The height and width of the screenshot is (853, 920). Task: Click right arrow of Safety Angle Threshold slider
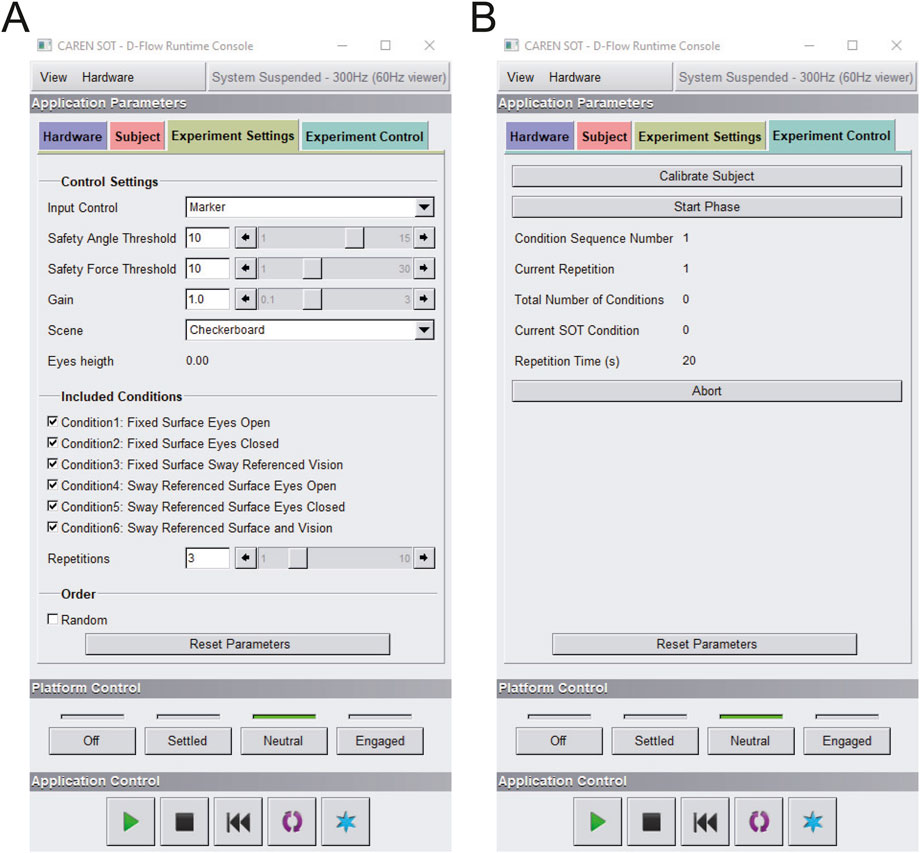[424, 238]
